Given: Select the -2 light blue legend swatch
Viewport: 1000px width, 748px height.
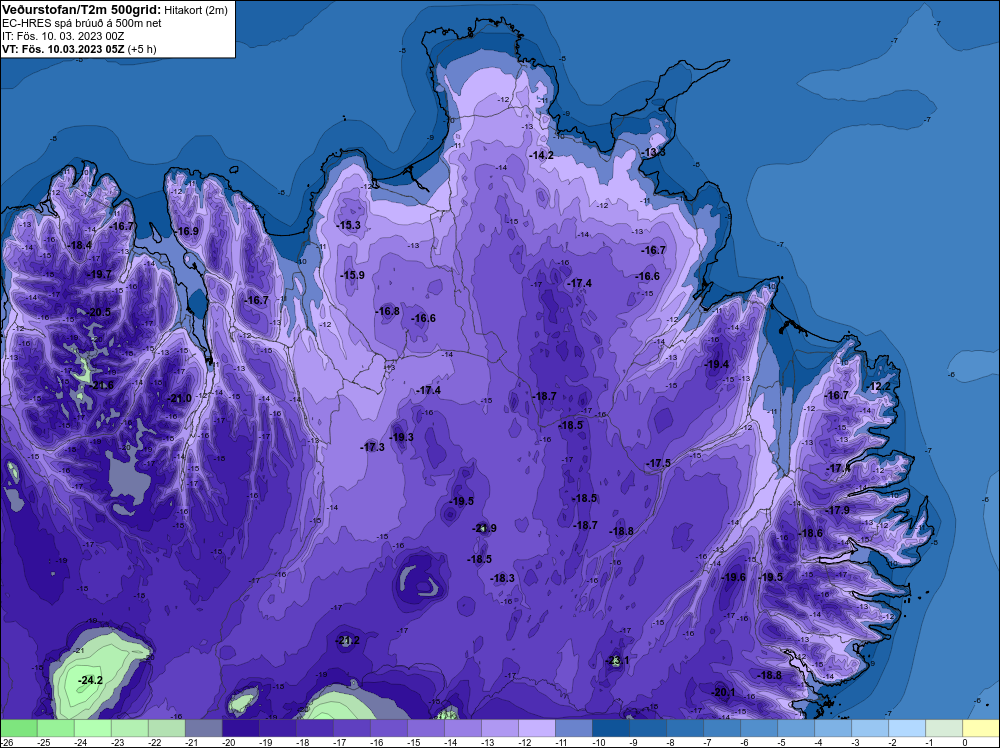Looking at the screenshot, I should pyautogui.click(x=907, y=728).
